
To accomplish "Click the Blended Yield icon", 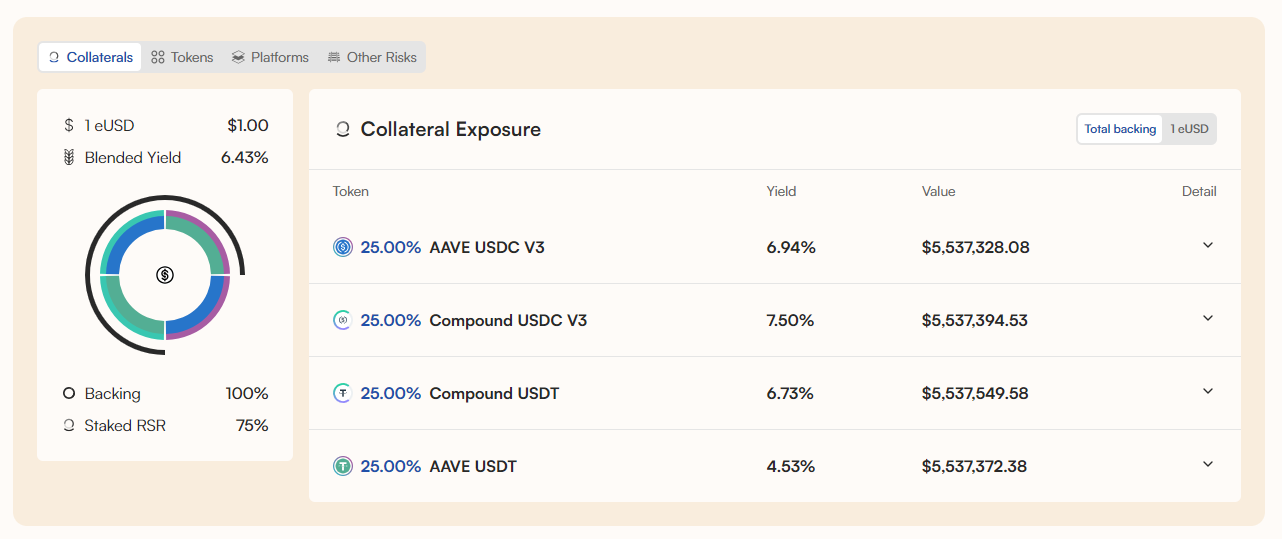I will coord(69,157).
